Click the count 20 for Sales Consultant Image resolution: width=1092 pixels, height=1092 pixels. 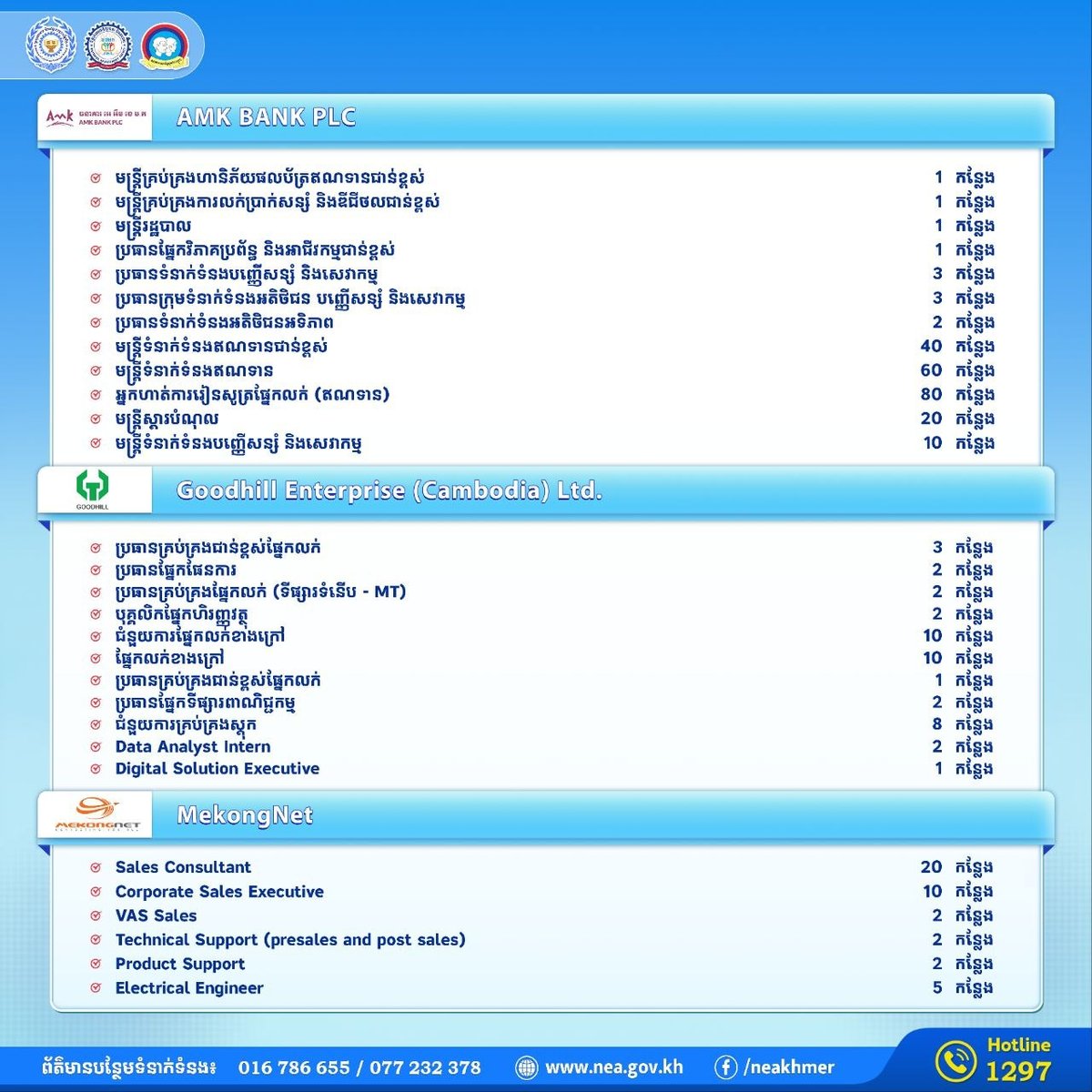[x=931, y=868]
